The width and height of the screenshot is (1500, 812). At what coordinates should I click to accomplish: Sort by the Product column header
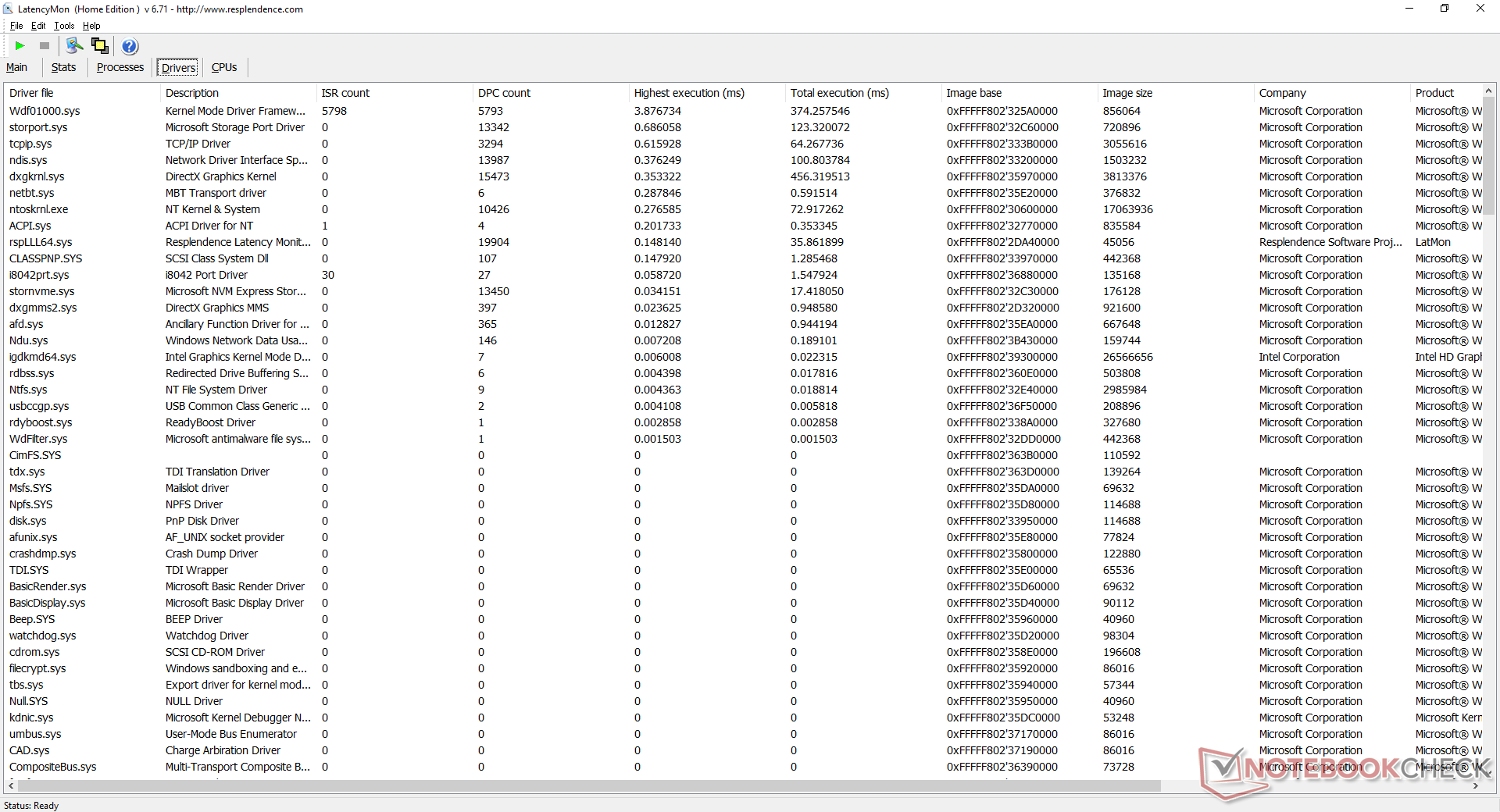[x=1446, y=93]
